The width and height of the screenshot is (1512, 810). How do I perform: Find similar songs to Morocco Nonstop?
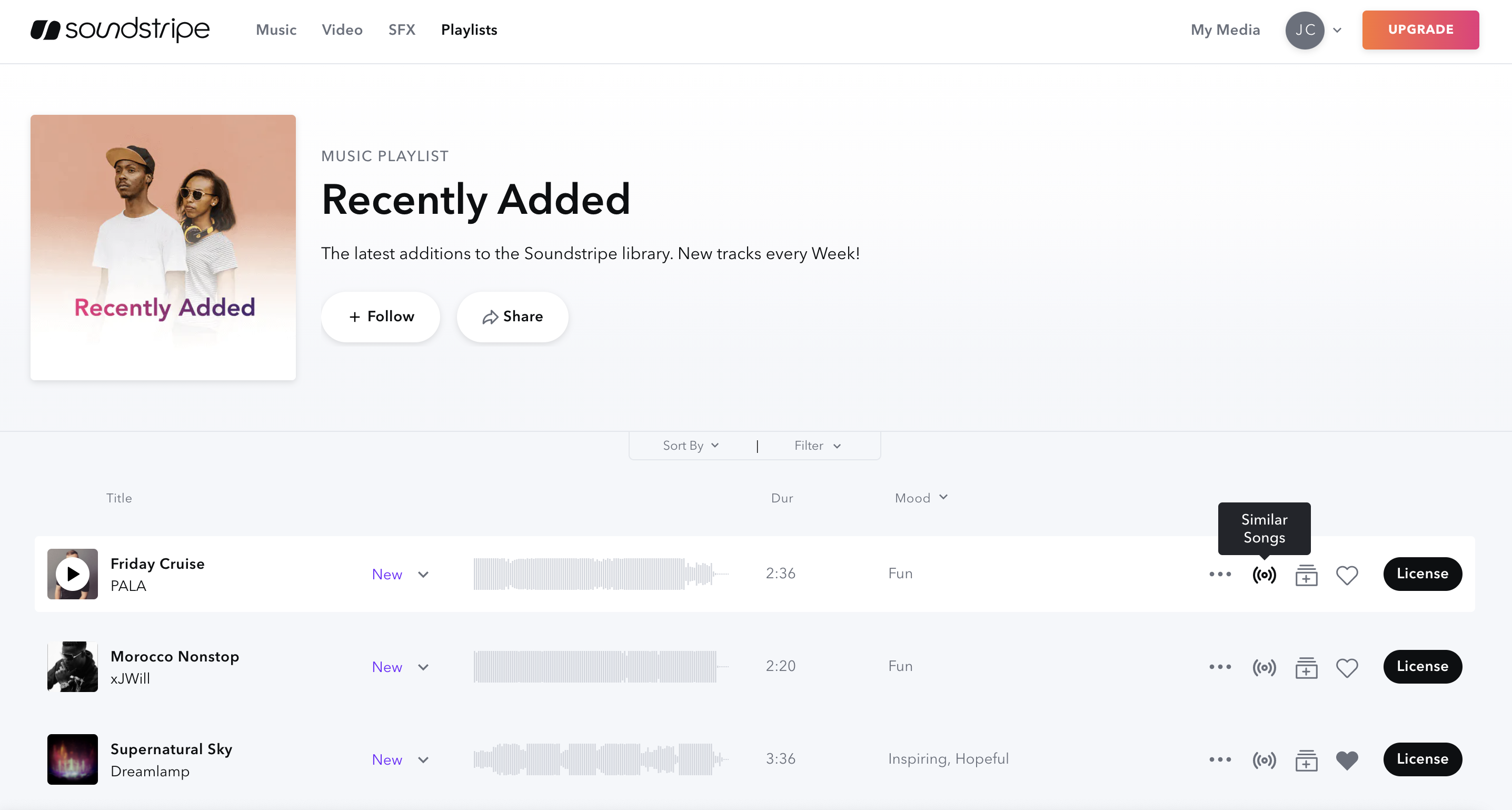pyautogui.click(x=1264, y=667)
